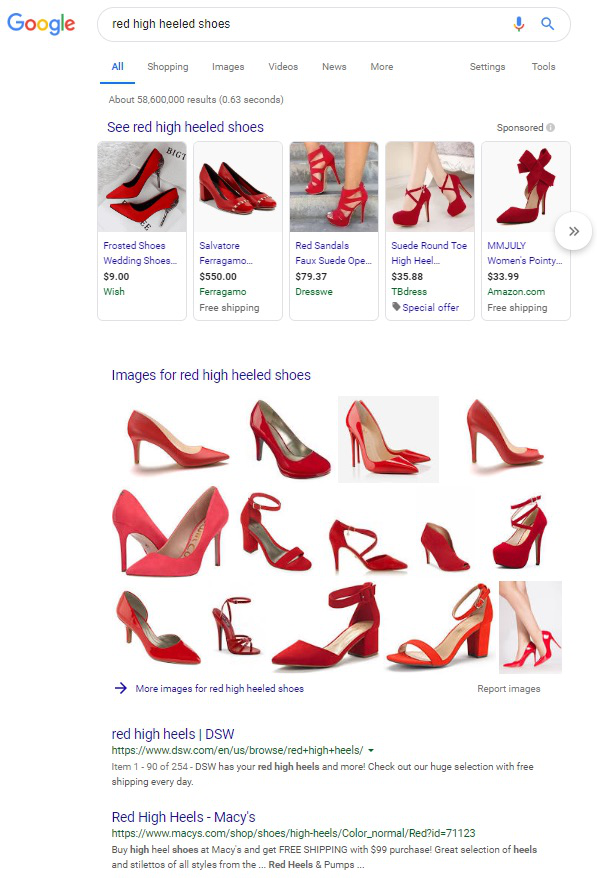This screenshot has width=597, height=878.
Task: Advance product carousel with double-chevron arrow
Action: tap(573, 231)
